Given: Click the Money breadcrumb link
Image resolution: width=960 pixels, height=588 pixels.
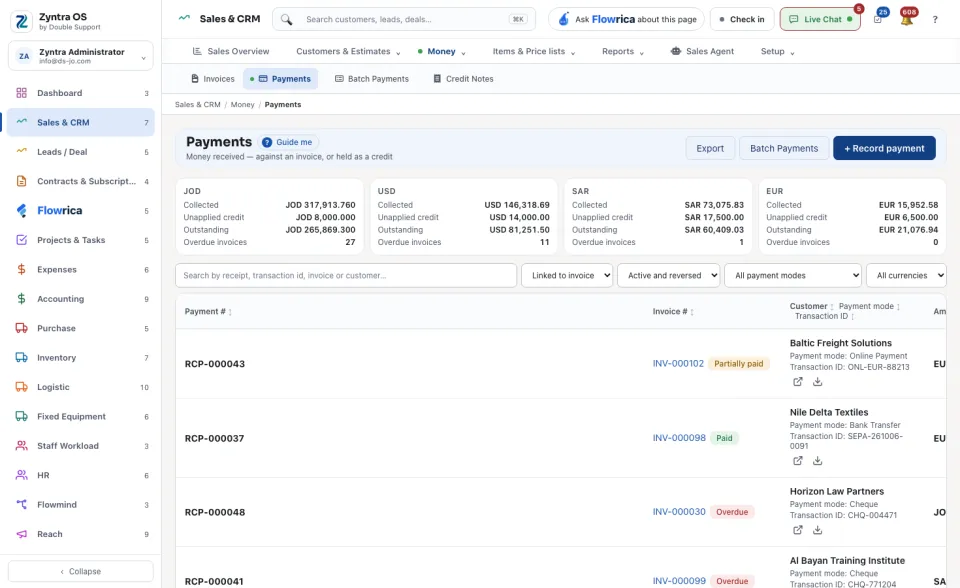Looking at the screenshot, I should pos(242,105).
